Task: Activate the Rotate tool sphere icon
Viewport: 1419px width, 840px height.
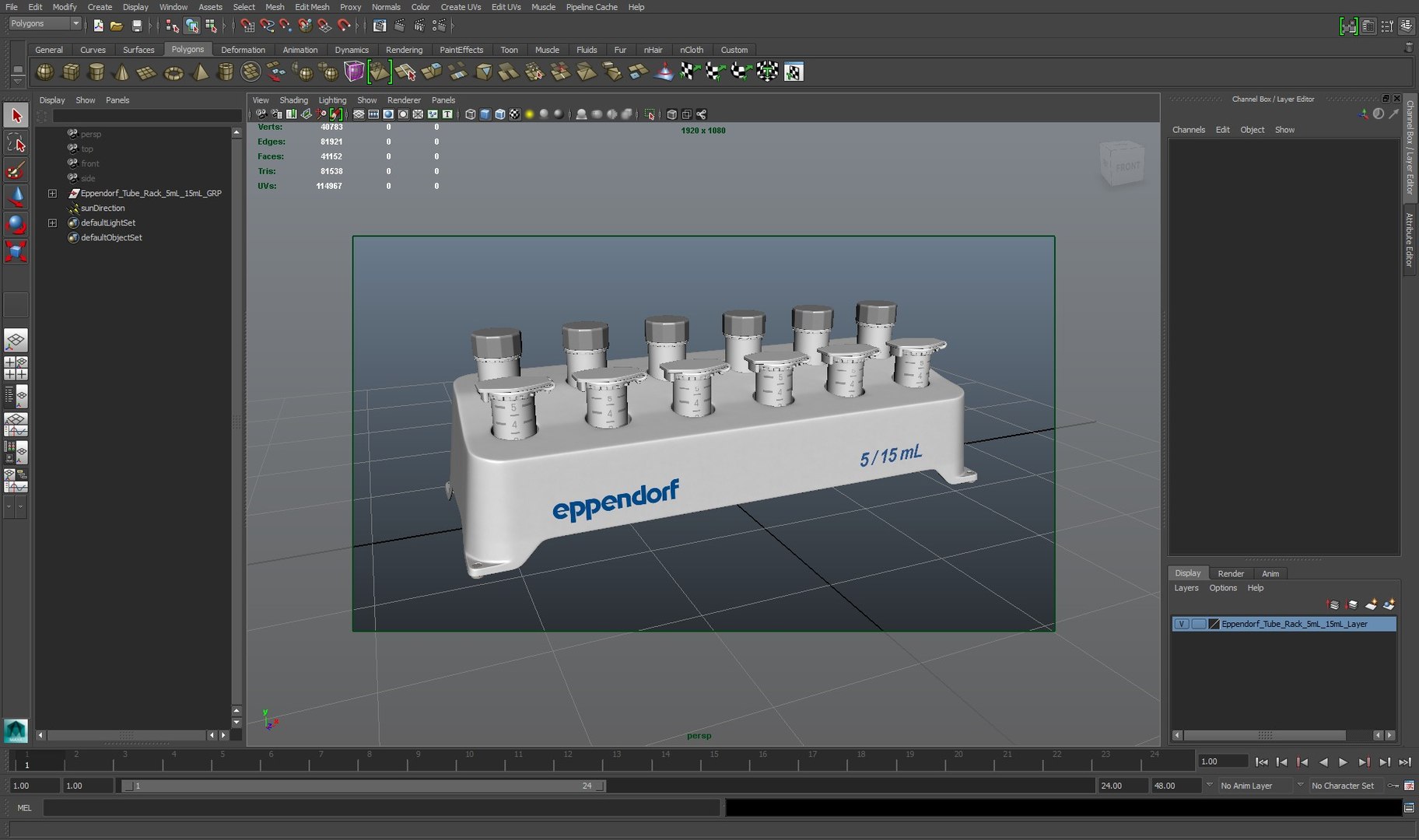Action: (x=16, y=224)
